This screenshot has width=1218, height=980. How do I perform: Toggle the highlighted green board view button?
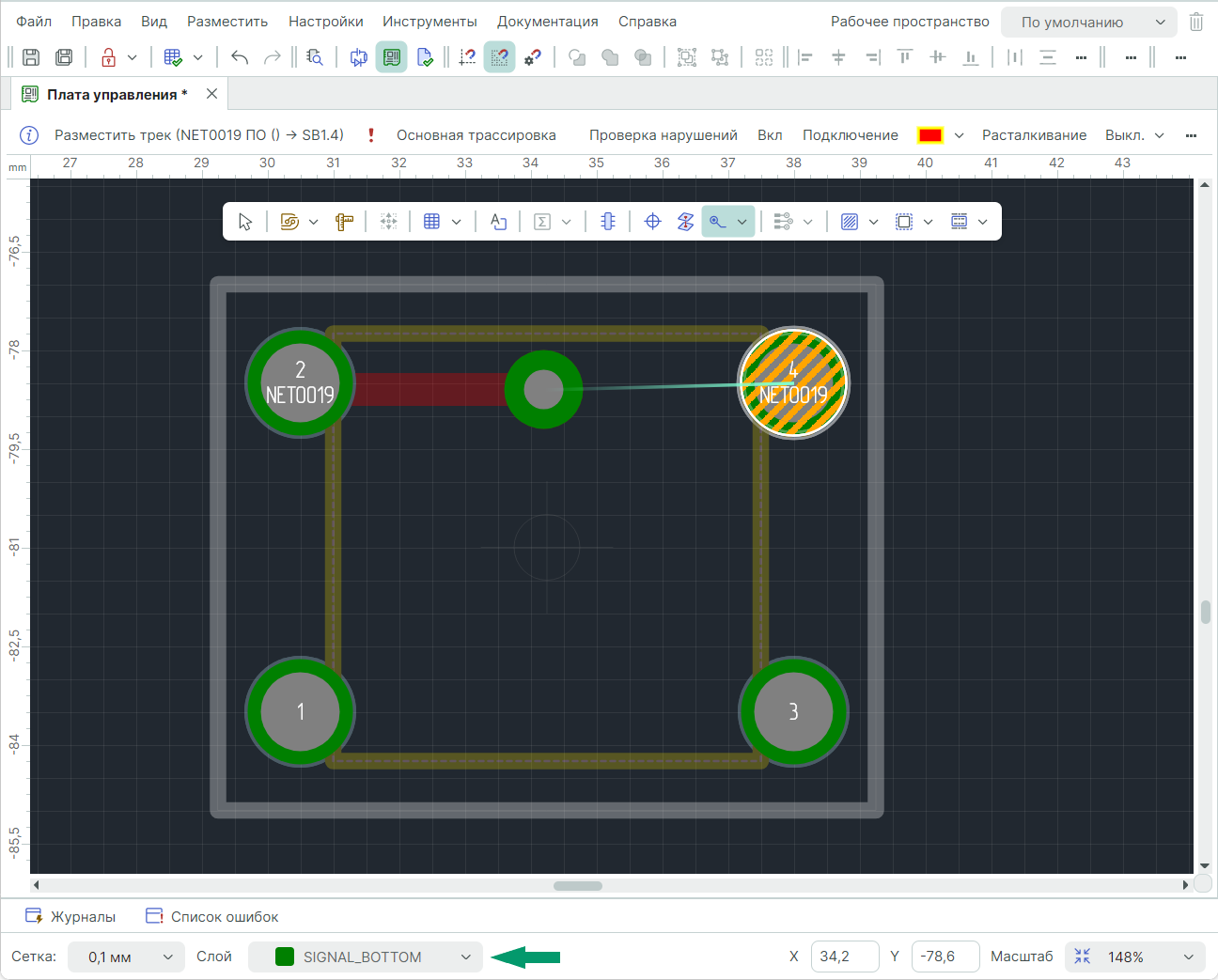[x=391, y=57]
